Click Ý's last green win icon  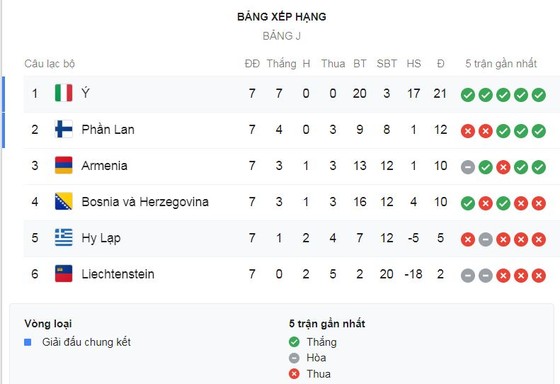coord(539,95)
